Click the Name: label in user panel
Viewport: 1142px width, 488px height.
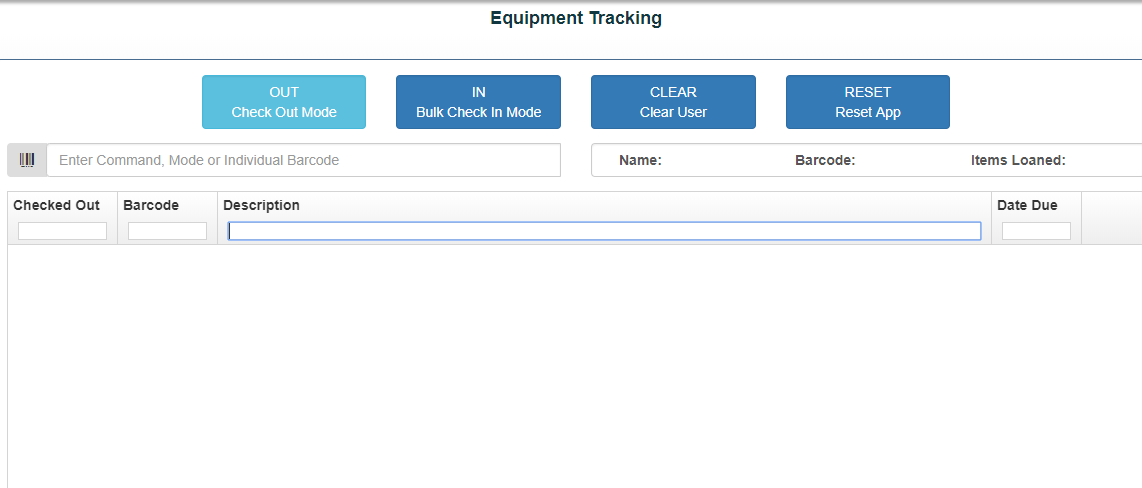point(640,160)
